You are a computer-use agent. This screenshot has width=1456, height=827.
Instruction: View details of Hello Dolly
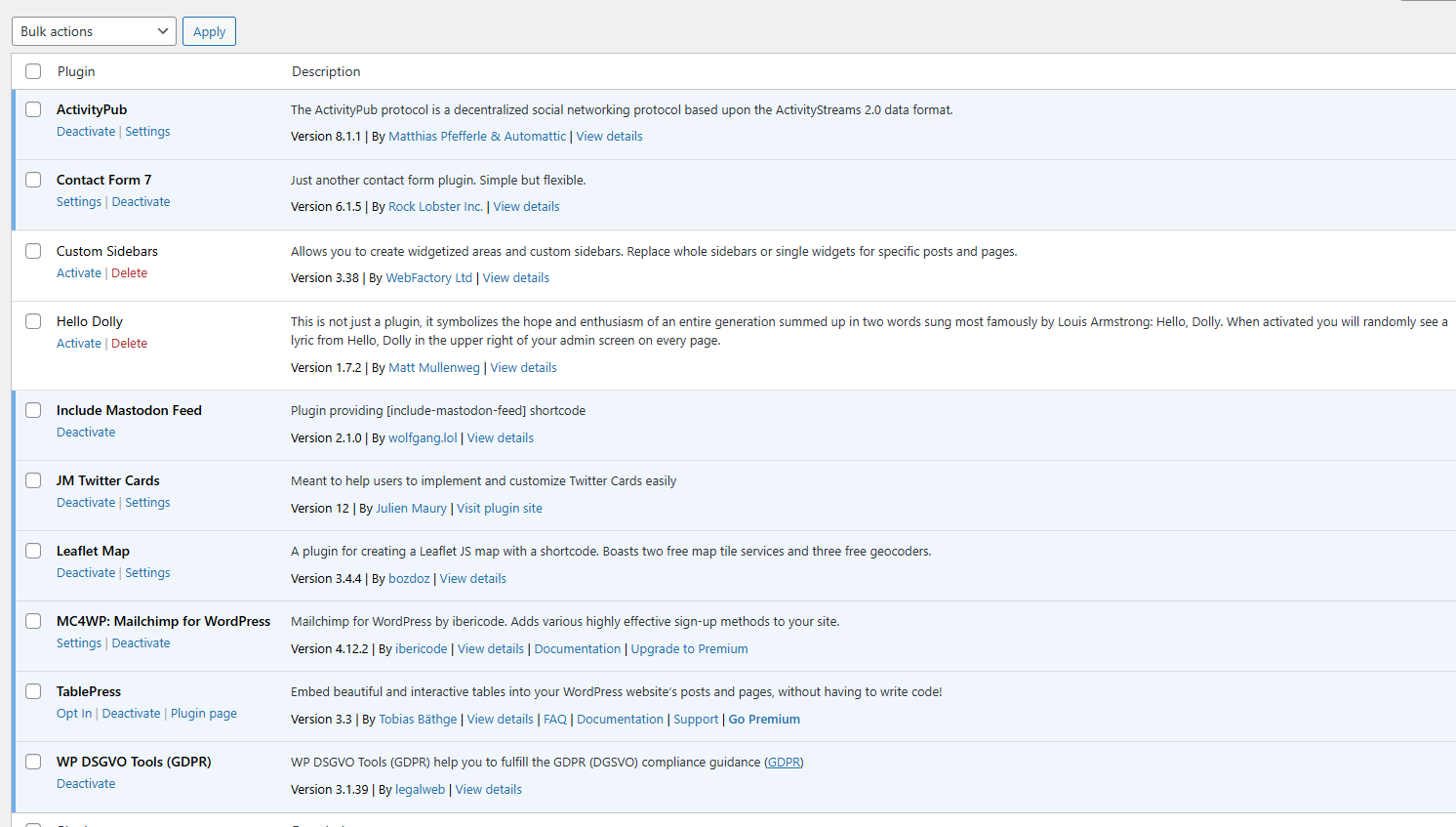click(523, 368)
